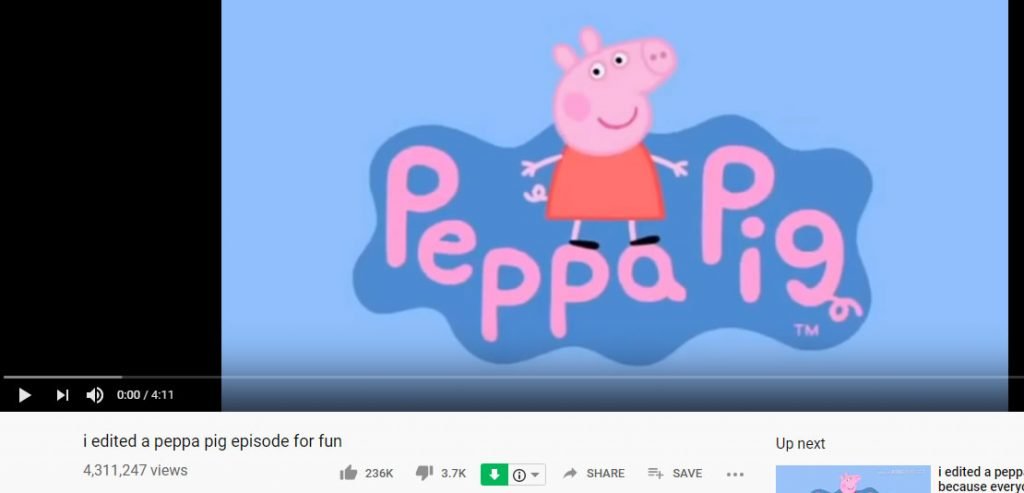
Task: Click the green download arrow icon
Action: (494, 474)
